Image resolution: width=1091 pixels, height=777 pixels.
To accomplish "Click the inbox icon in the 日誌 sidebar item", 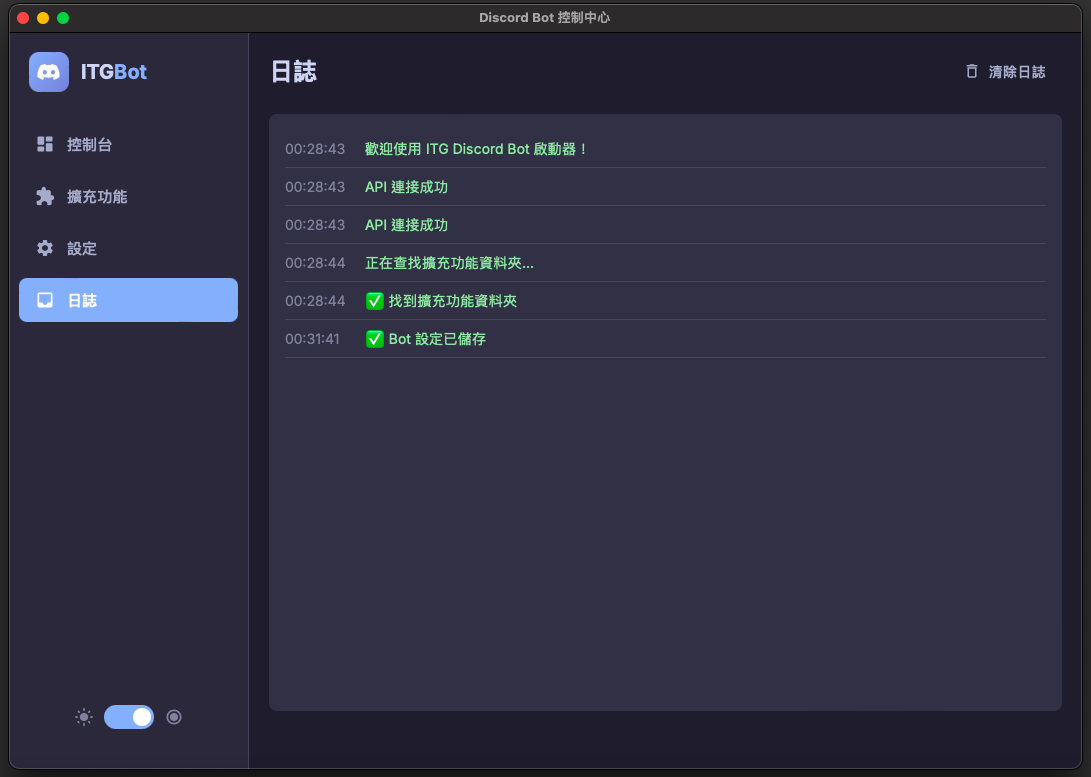I will 45,301.
